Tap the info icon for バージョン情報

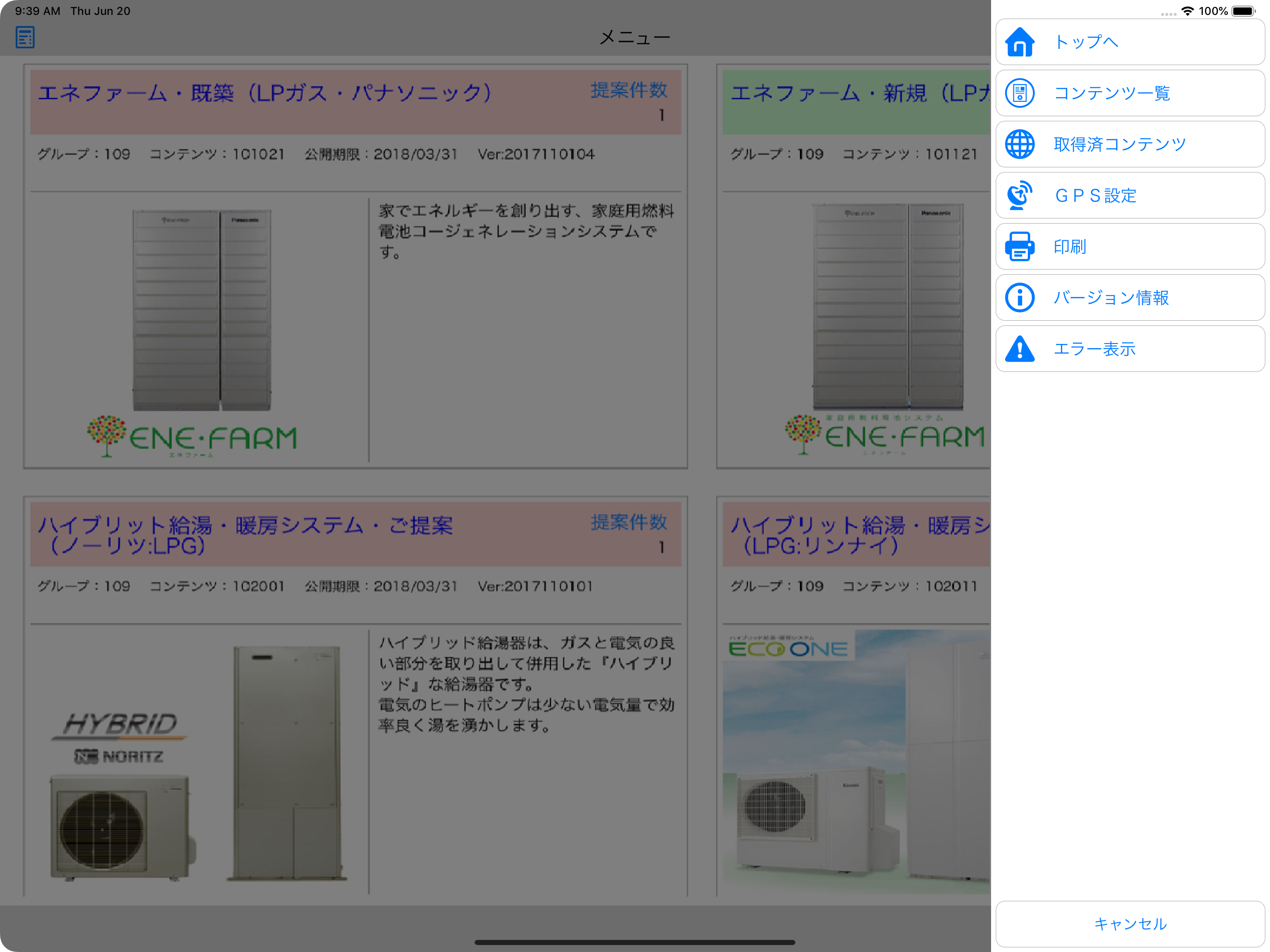tap(1020, 297)
